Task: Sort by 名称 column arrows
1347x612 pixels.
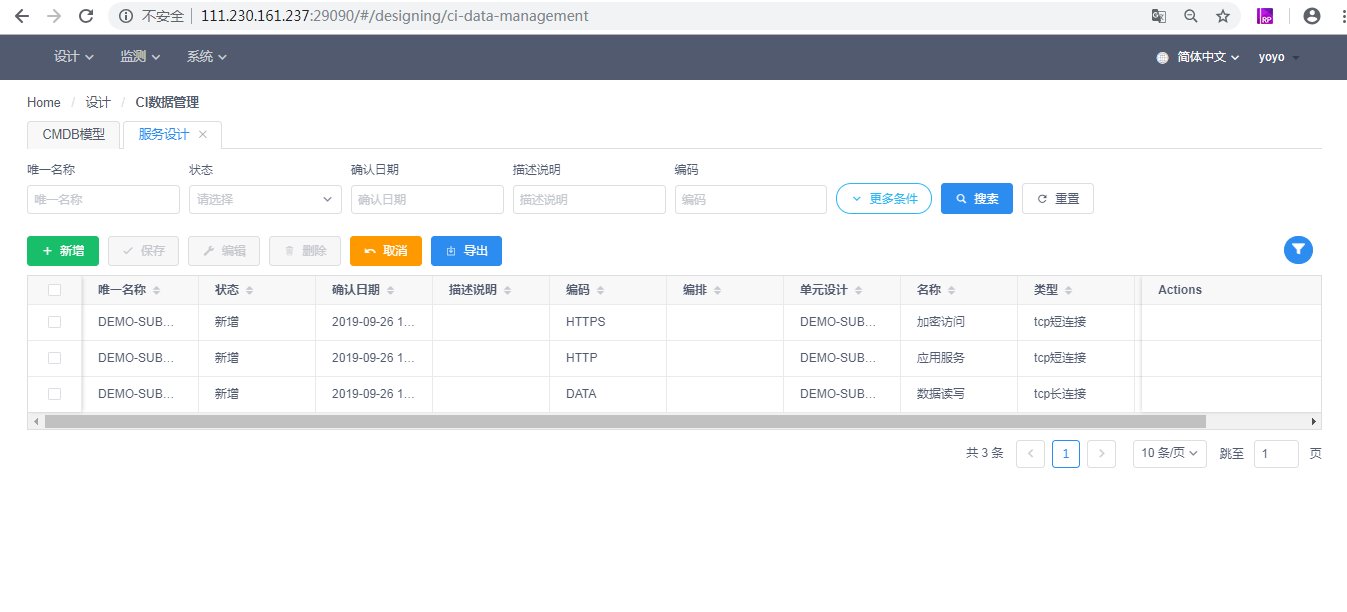Action: pos(951,290)
